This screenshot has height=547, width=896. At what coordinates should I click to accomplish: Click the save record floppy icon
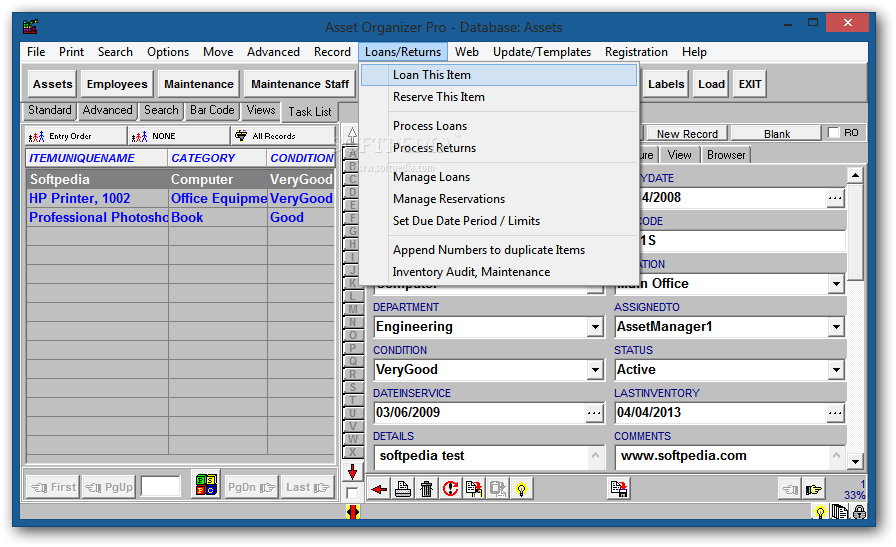click(x=618, y=489)
